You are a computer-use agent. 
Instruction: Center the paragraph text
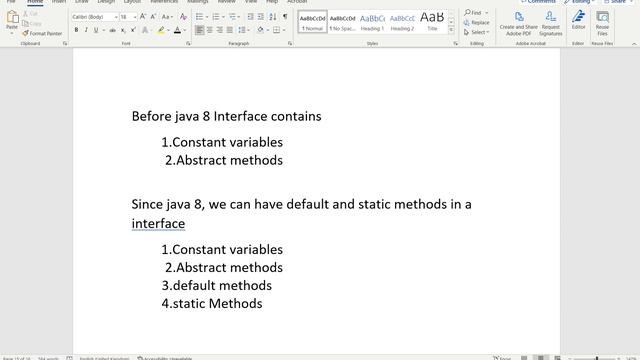click(x=209, y=30)
